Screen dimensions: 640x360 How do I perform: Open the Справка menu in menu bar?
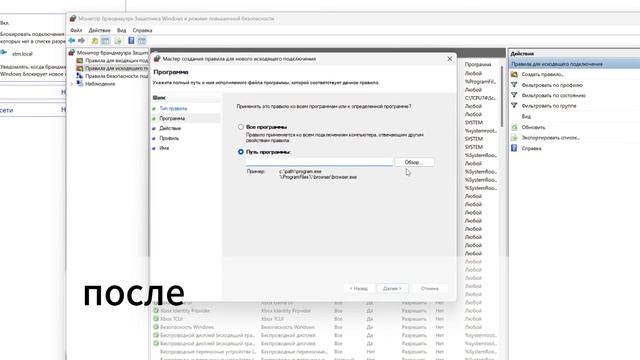(x=142, y=30)
